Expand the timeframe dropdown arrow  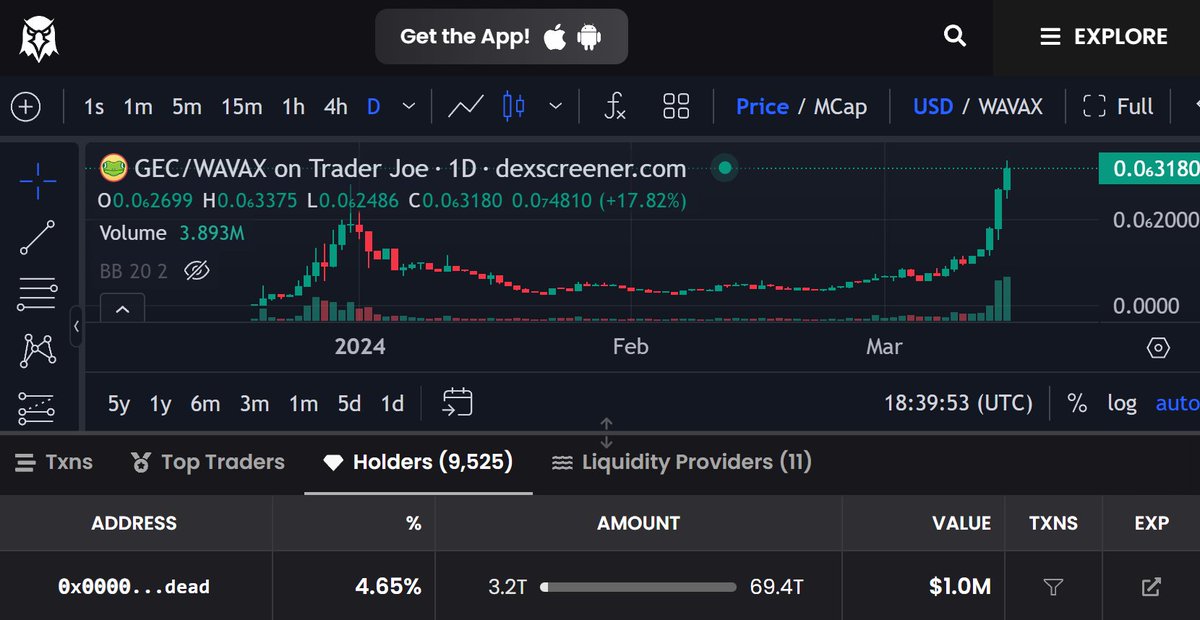pyautogui.click(x=408, y=106)
